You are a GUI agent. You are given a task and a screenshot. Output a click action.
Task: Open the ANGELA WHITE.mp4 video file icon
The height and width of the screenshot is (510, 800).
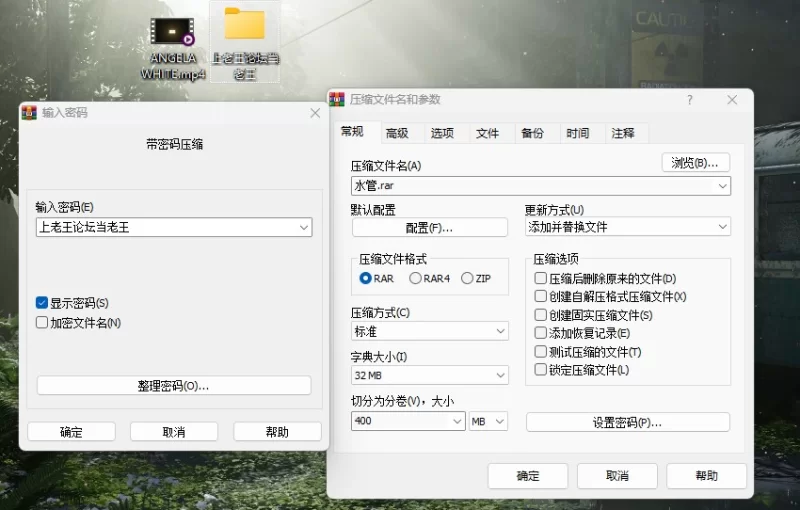pyautogui.click(x=173, y=33)
